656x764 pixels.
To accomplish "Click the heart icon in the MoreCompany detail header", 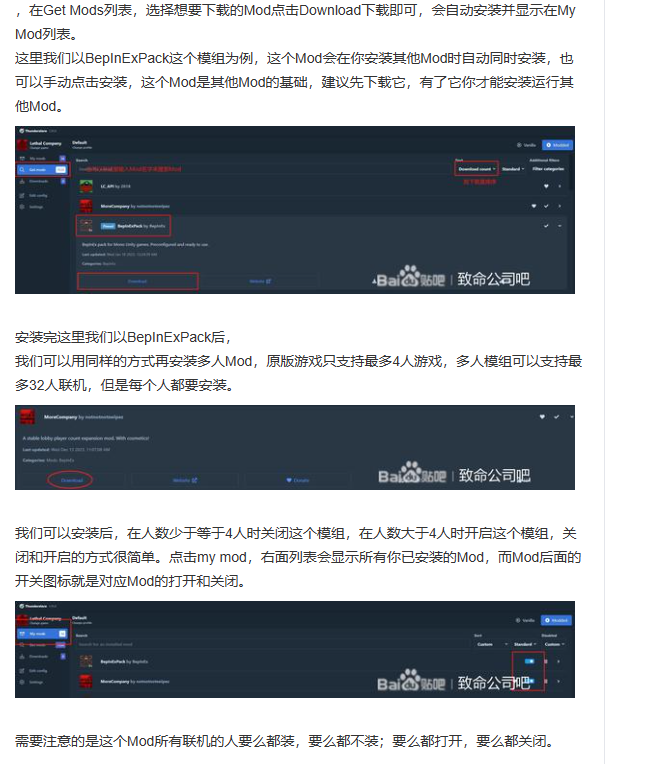I will coord(542,417).
